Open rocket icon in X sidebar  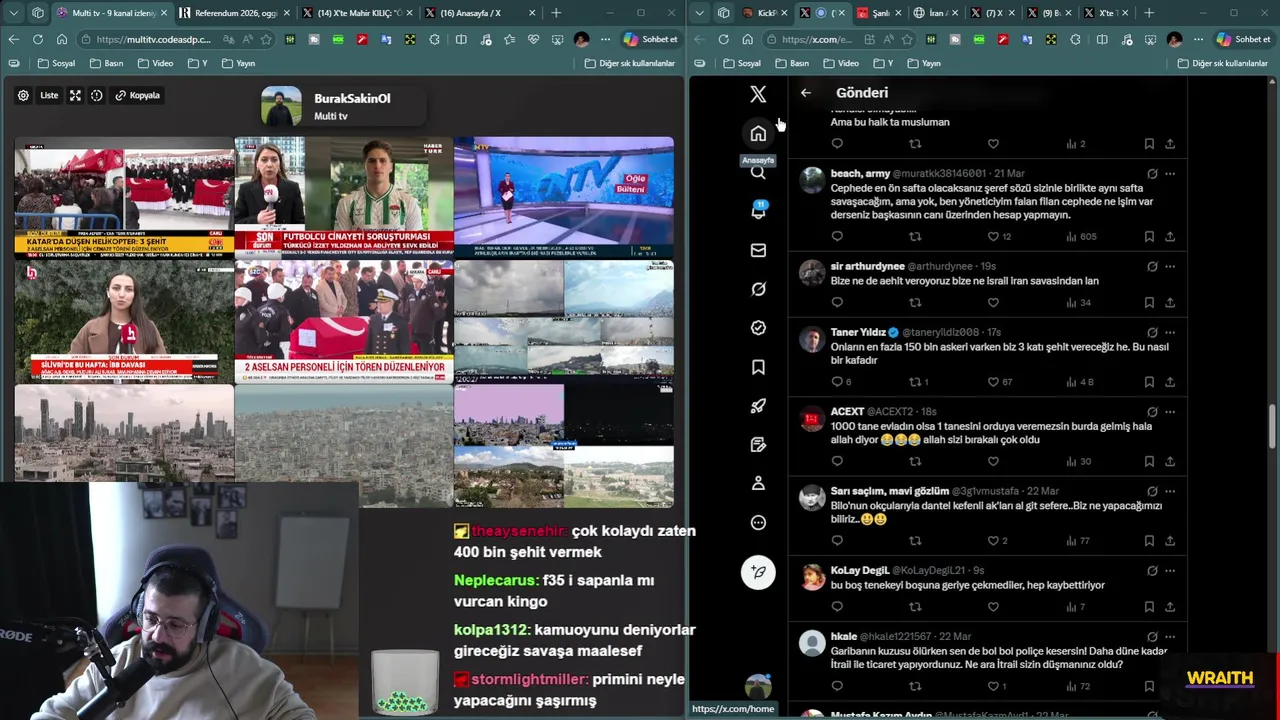coord(758,406)
